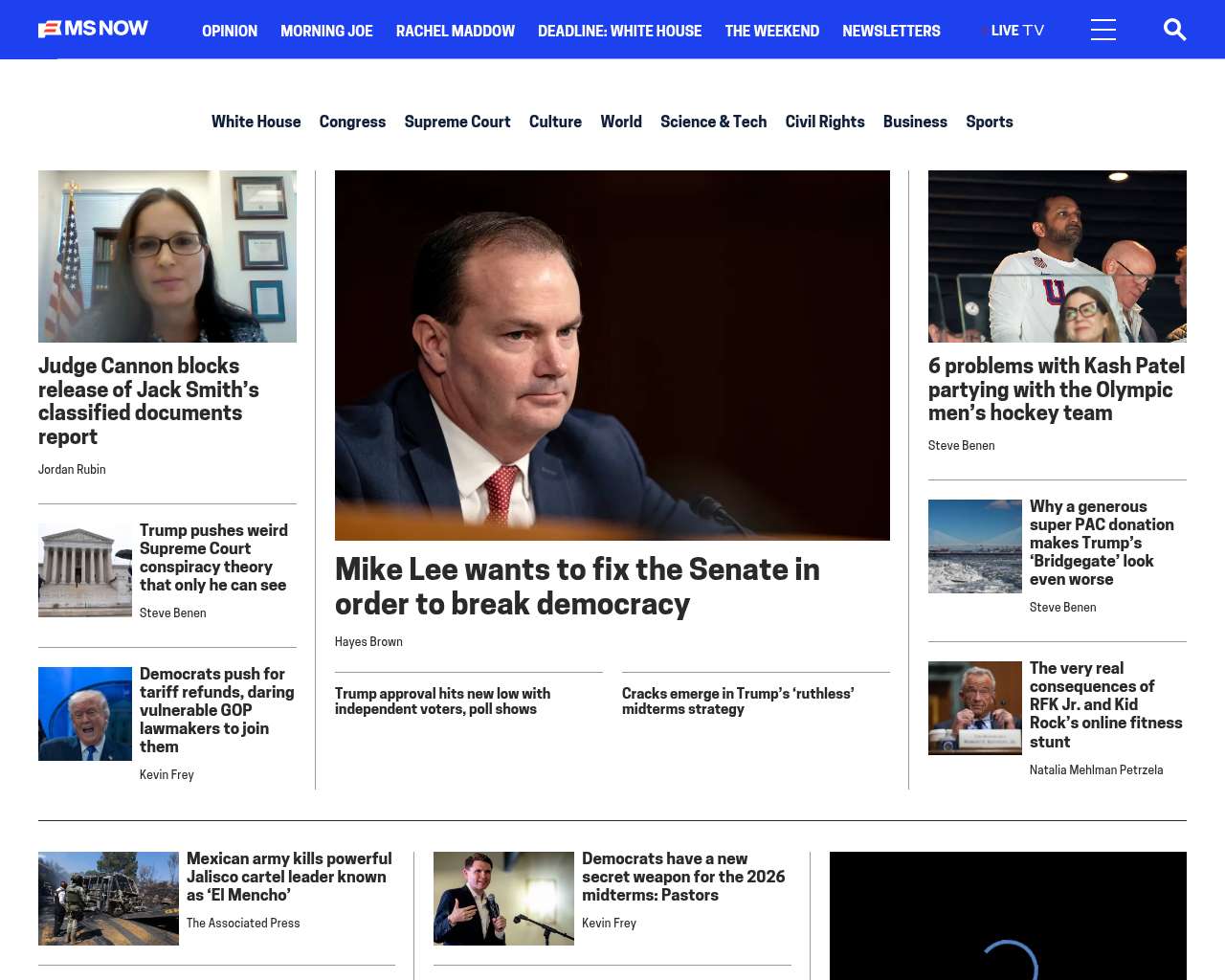Open the Opinion menu item
Image resolution: width=1225 pixels, height=980 pixels.
(x=230, y=31)
